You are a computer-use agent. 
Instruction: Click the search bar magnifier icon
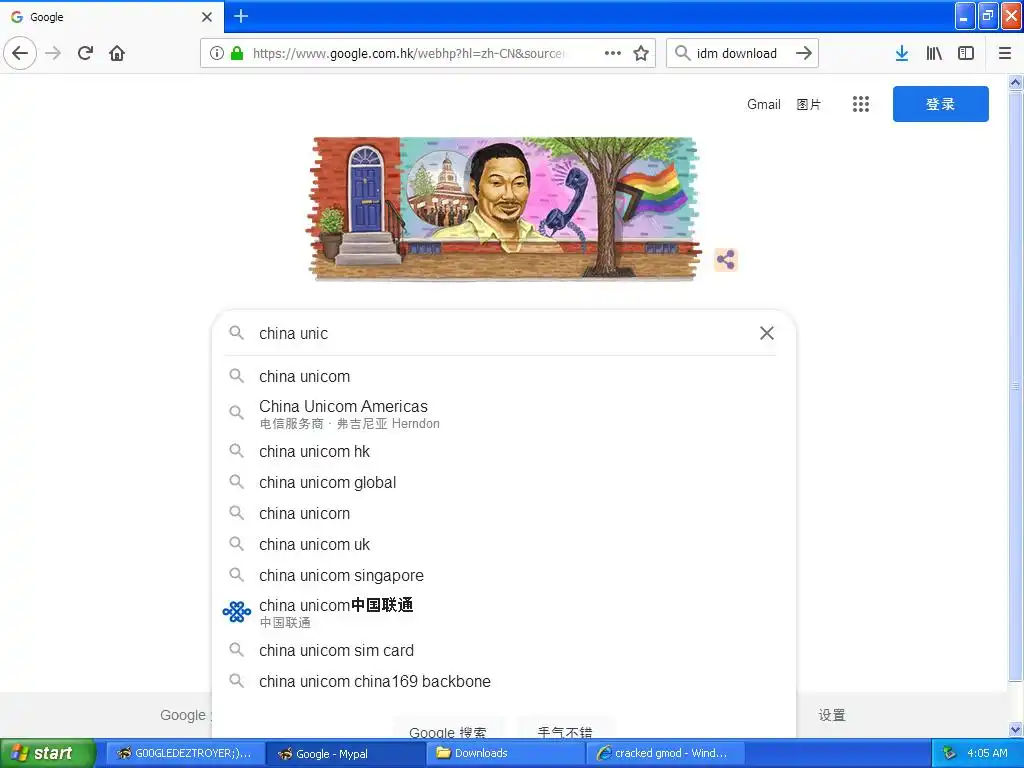coord(682,54)
